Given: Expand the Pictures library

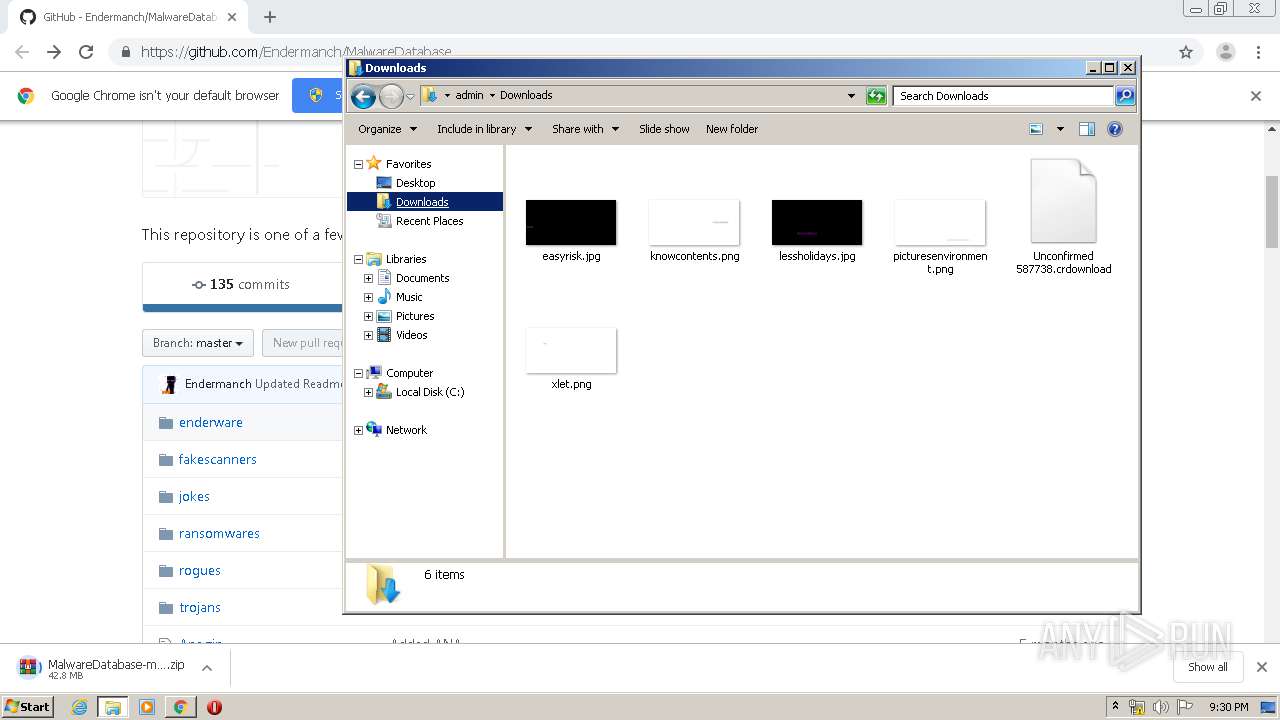Looking at the screenshot, I should (x=368, y=316).
